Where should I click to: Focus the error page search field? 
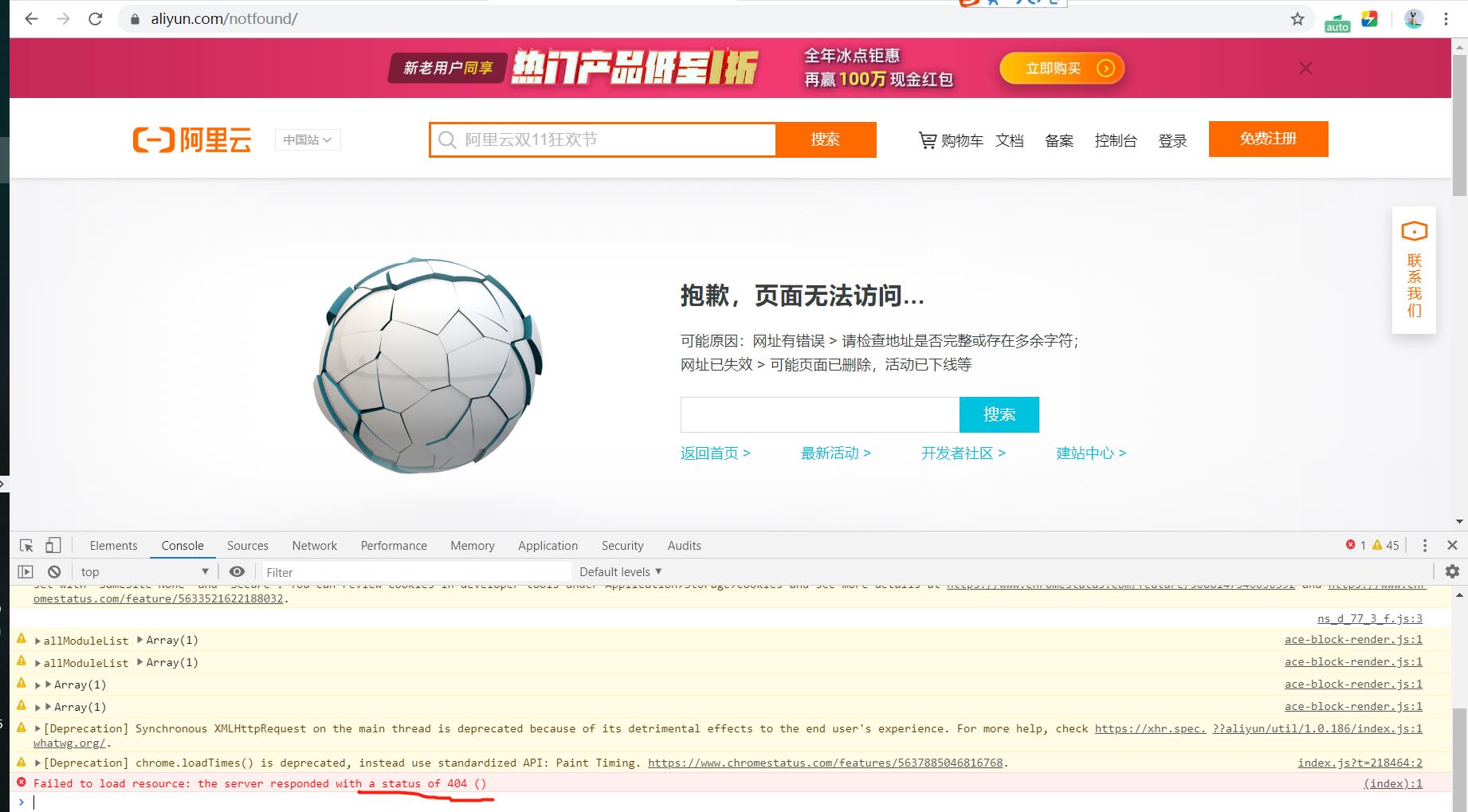pyautogui.click(x=820, y=414)
